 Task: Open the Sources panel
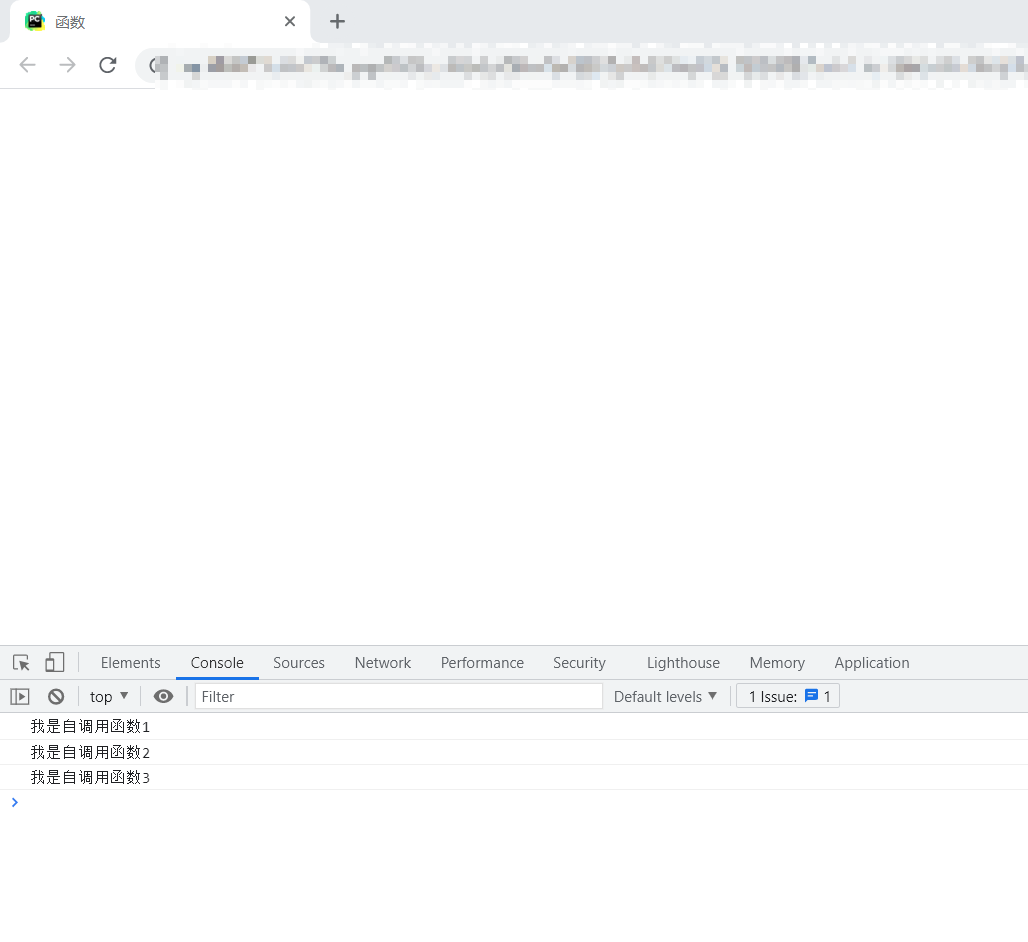tap(299, 663)
